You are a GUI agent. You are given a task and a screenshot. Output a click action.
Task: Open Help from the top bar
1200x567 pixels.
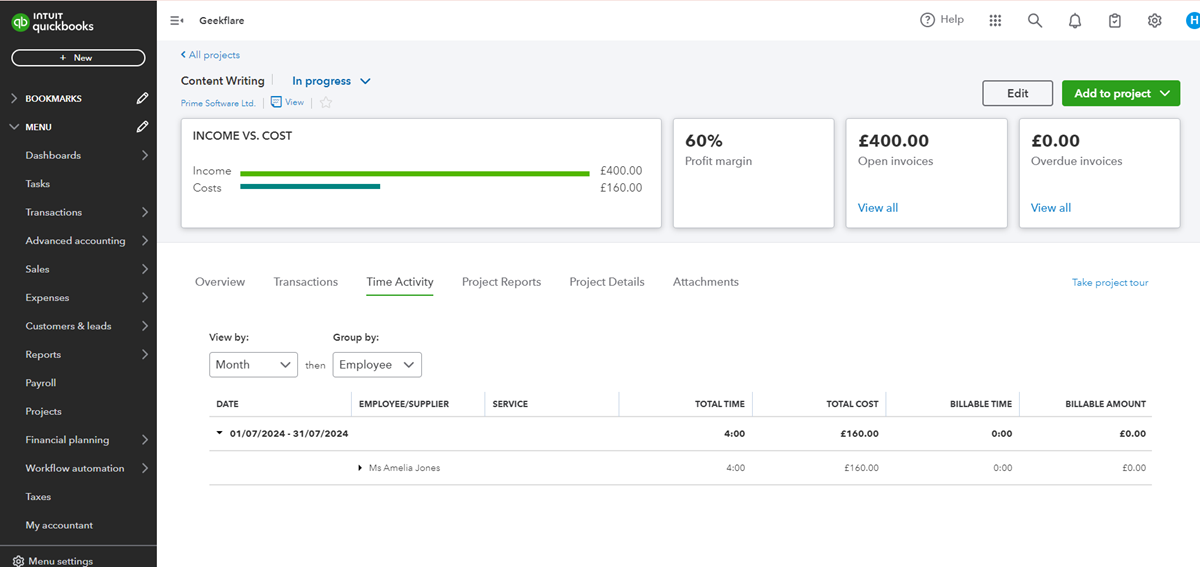942,20
